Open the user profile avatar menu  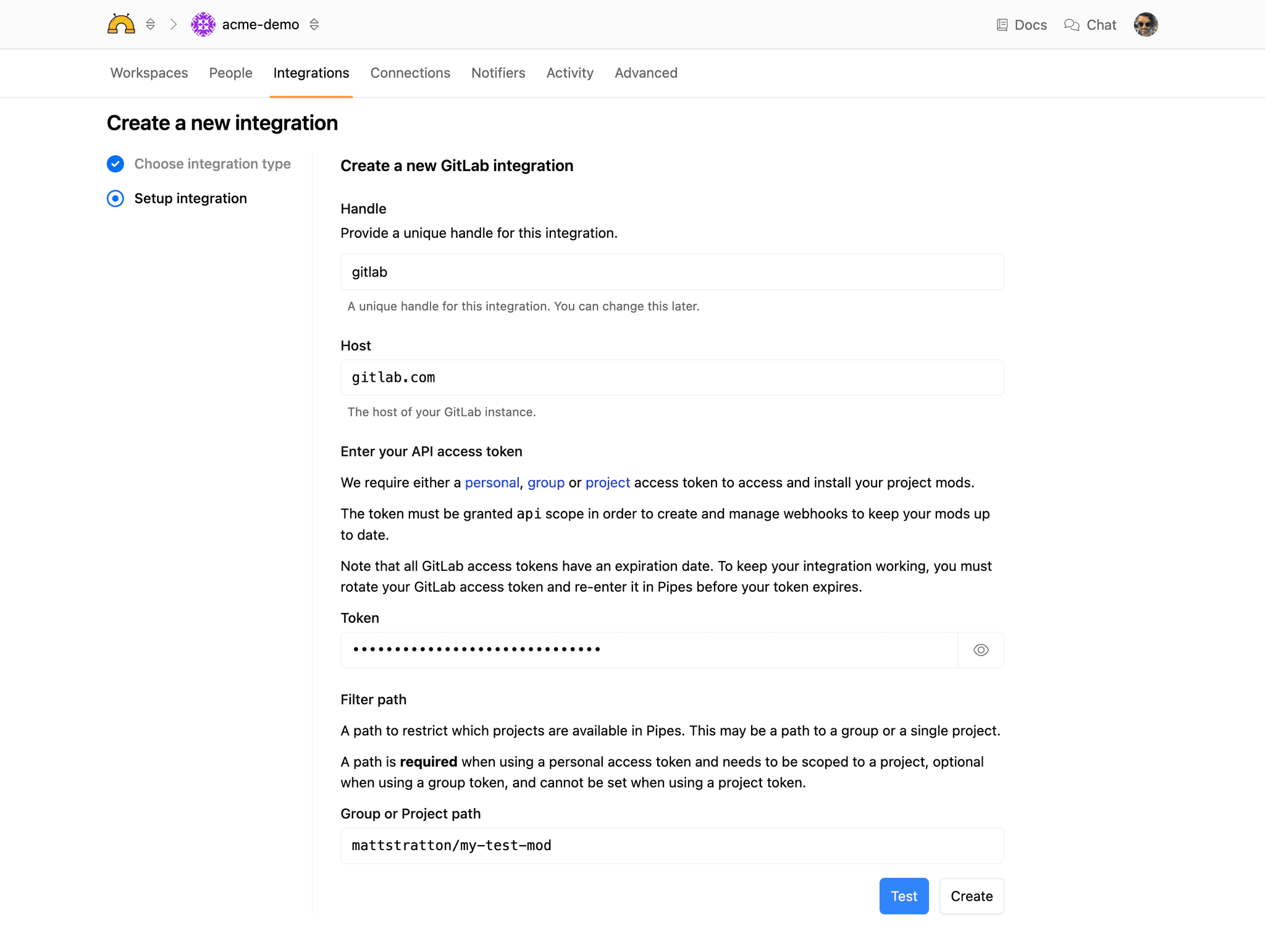(x=1146, y=25)
